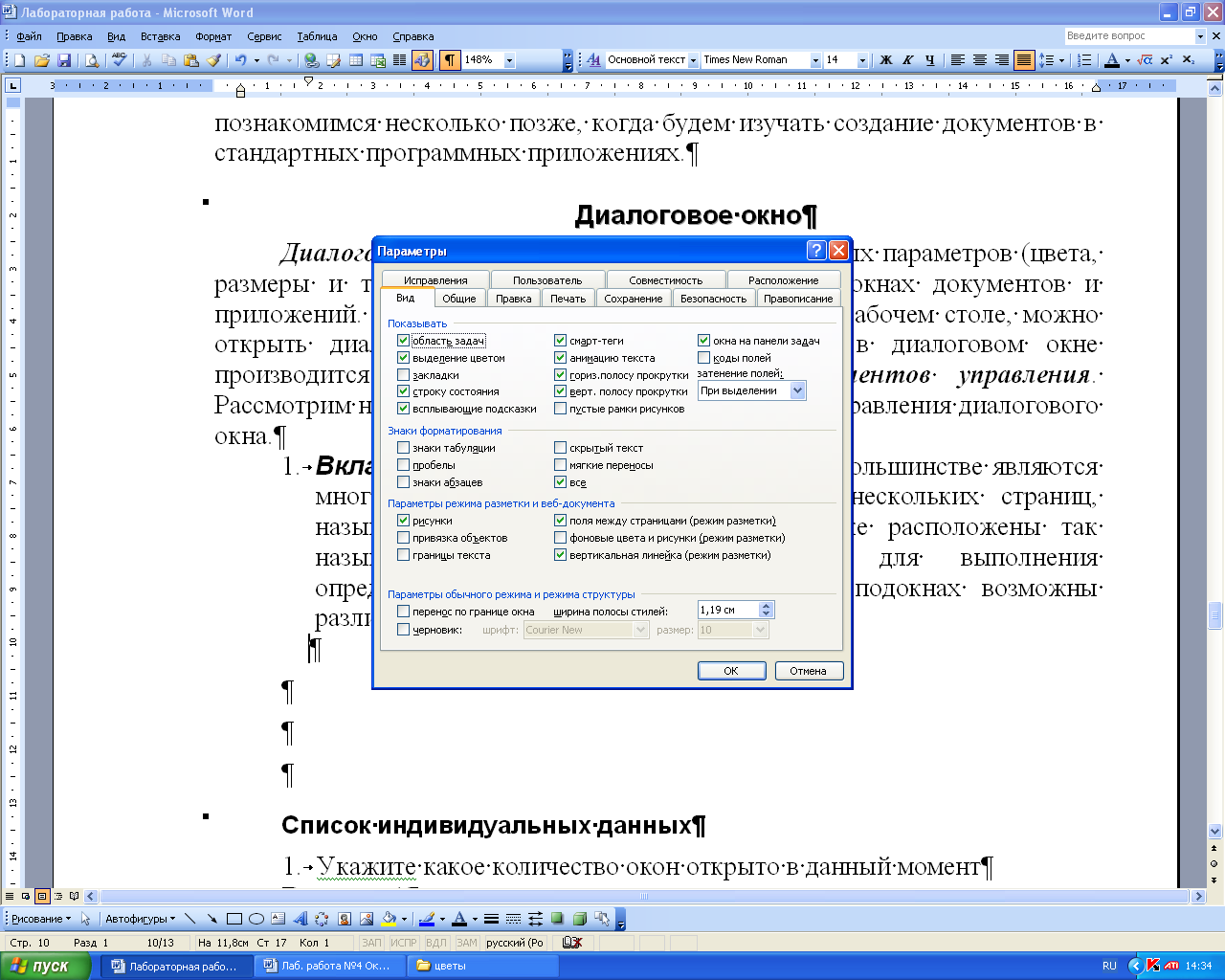The width and height of the screenshot is (1225, 980).
Task: Check 'коды полей' option
Action: [704, 358]
